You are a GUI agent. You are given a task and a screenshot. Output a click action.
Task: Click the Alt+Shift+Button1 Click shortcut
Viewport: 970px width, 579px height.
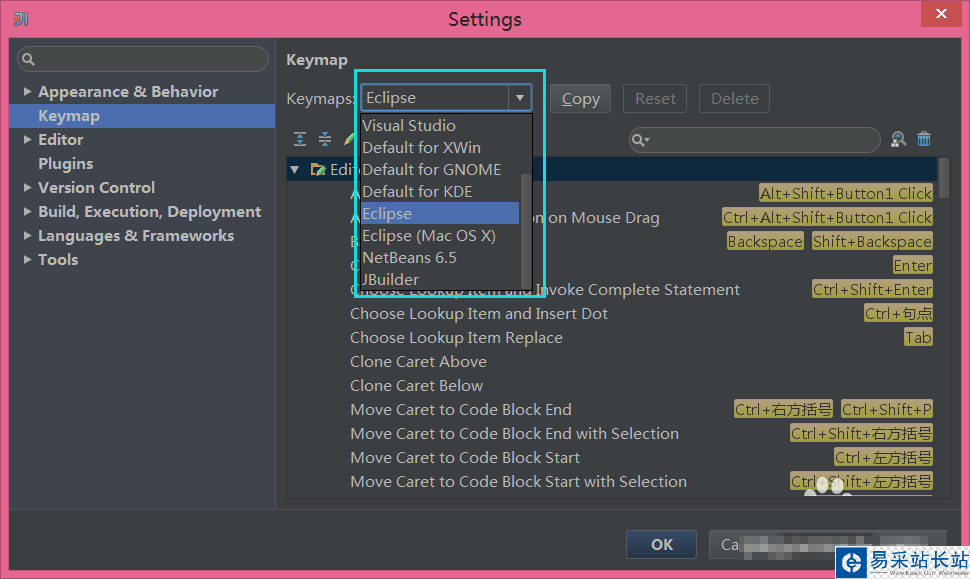pos(846,194)
